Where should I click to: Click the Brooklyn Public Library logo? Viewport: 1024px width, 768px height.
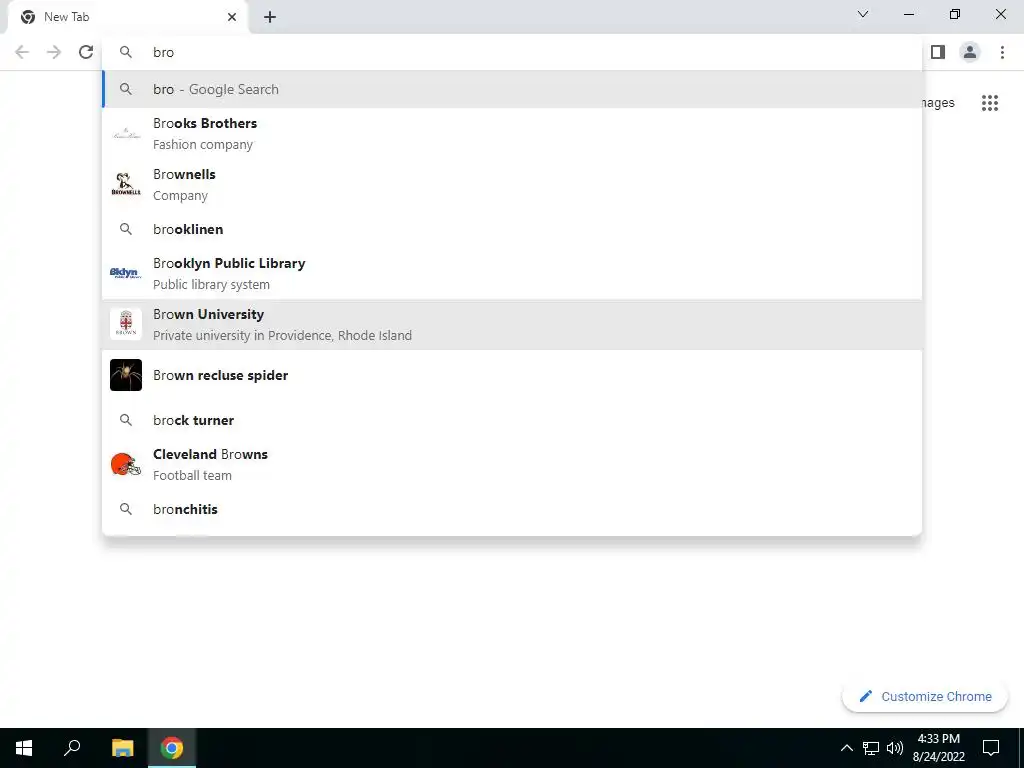[126, 273]
